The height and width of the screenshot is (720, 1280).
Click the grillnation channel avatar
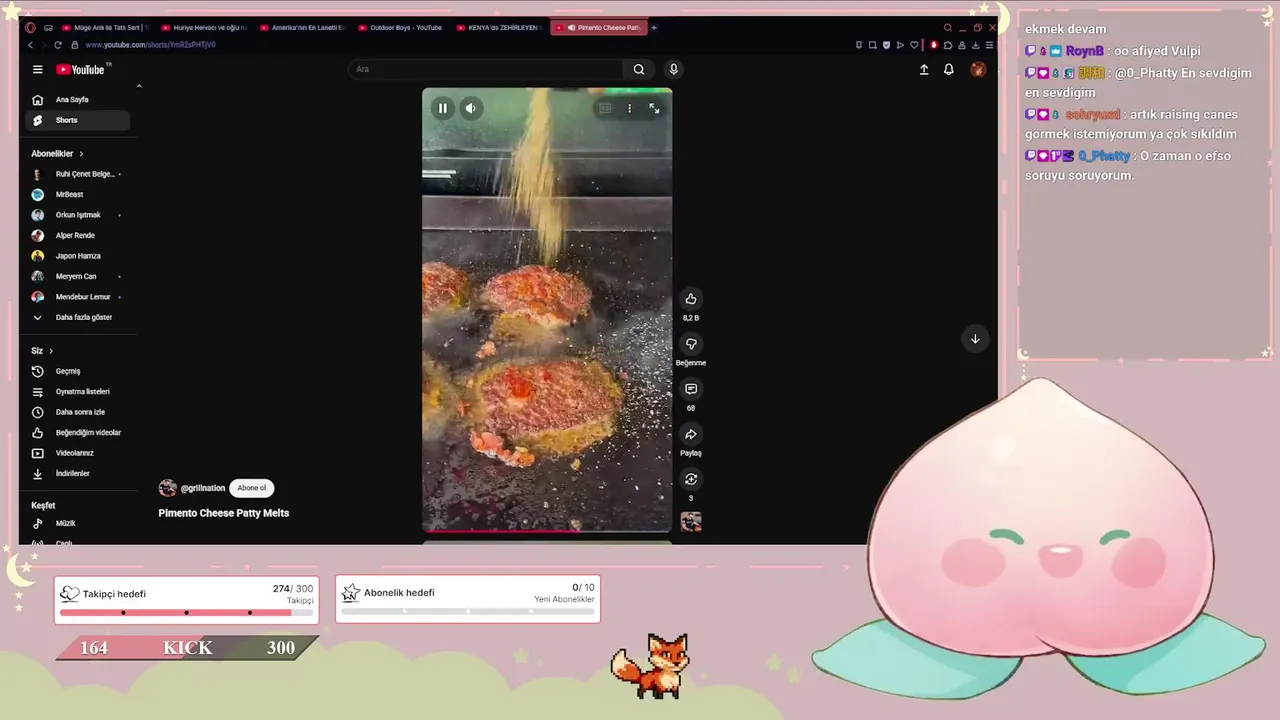click(167, 488)
